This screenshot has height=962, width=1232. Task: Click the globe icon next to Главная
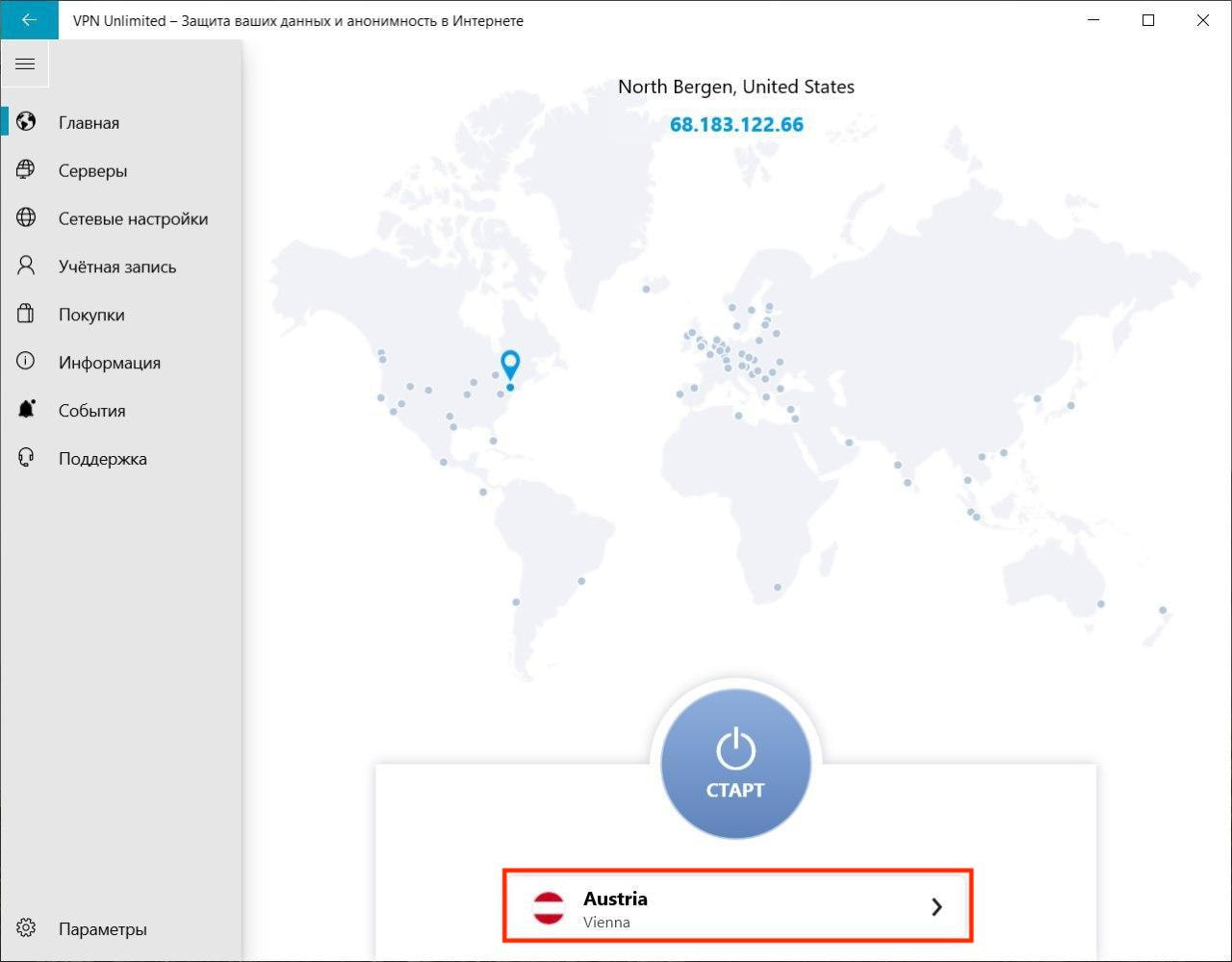coord(26,122)
